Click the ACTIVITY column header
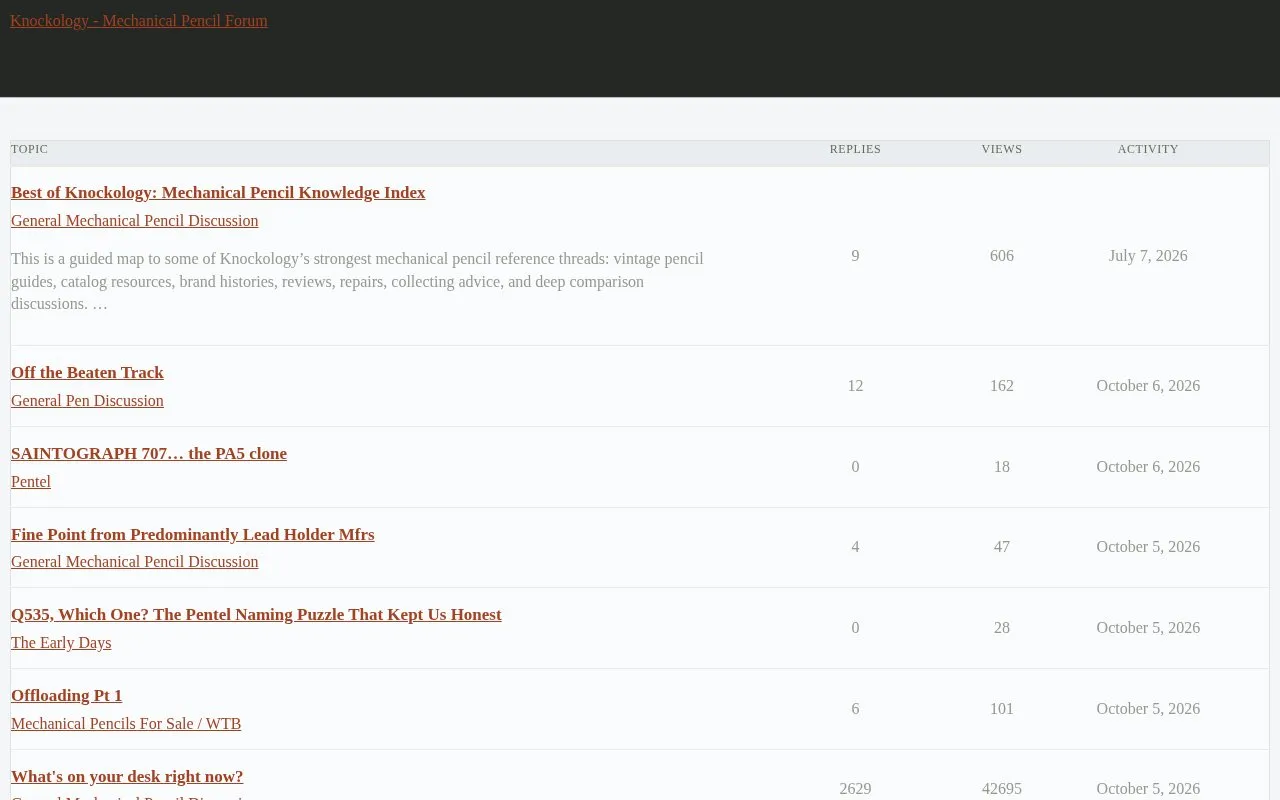The width and height of the screenshot is (1280, 800). [1148, 149]
